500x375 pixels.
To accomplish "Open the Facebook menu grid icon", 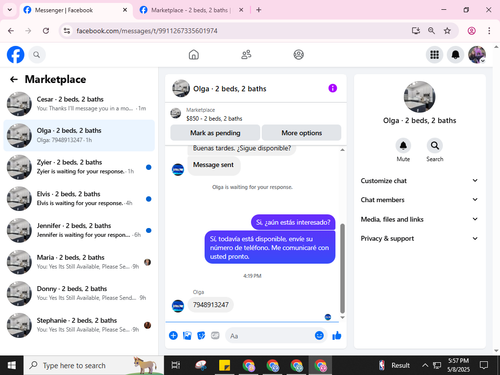I will [x=434, y=54].
